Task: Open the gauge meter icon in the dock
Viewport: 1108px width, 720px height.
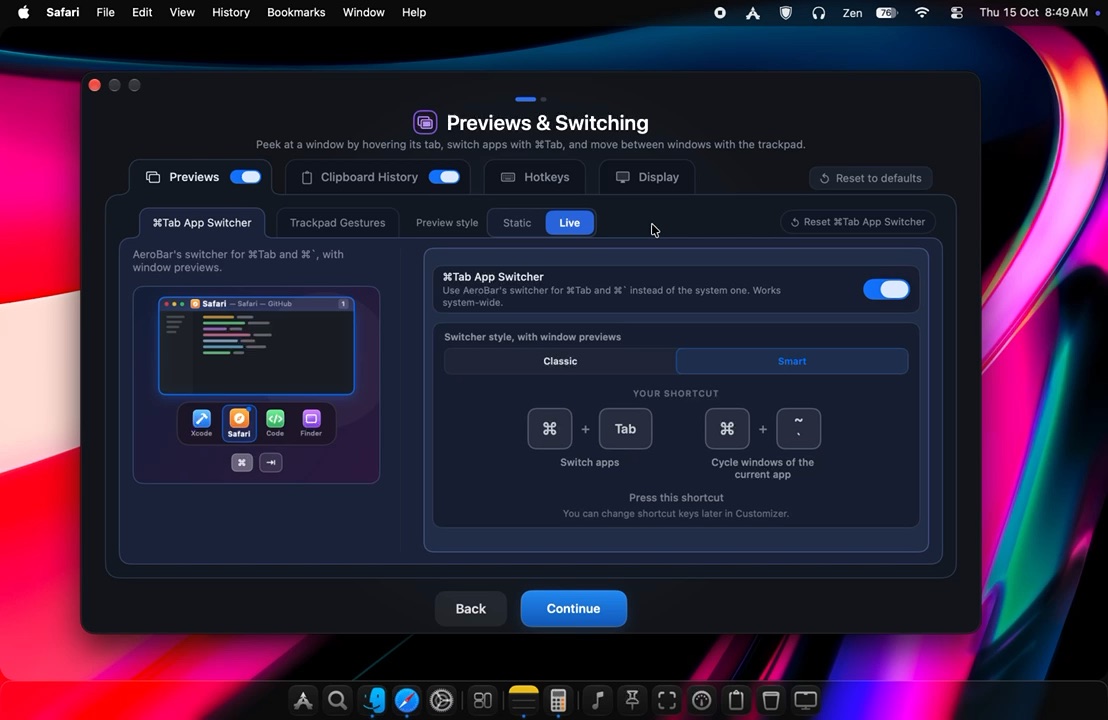Action: 702,700
